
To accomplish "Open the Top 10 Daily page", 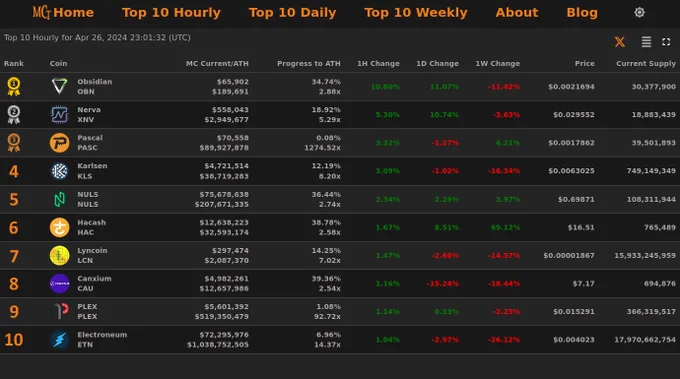I will coord(292,13).
